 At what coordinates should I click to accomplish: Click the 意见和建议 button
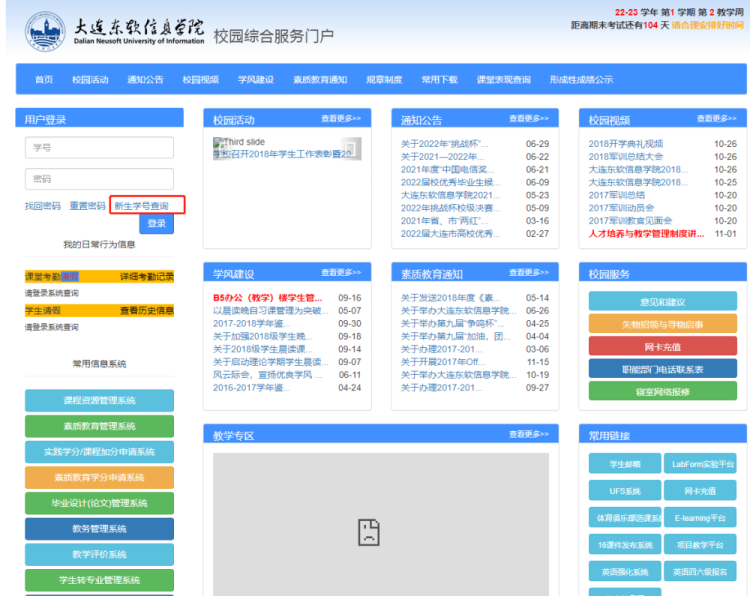click(662, 301)
